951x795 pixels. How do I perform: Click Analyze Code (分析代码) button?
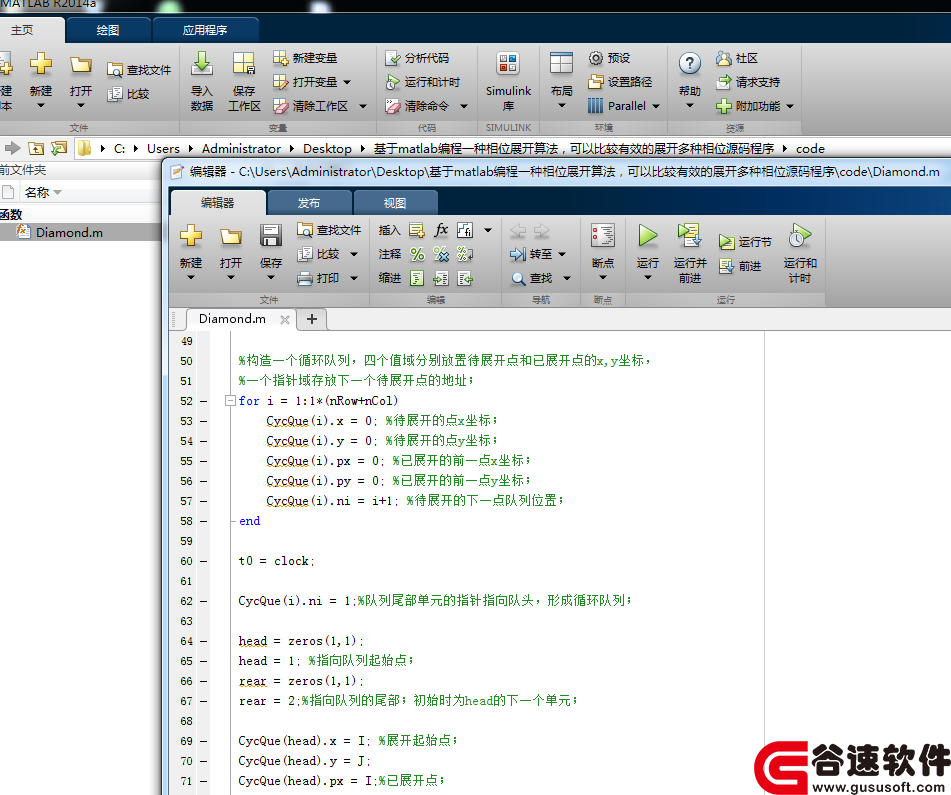point(417,58)
